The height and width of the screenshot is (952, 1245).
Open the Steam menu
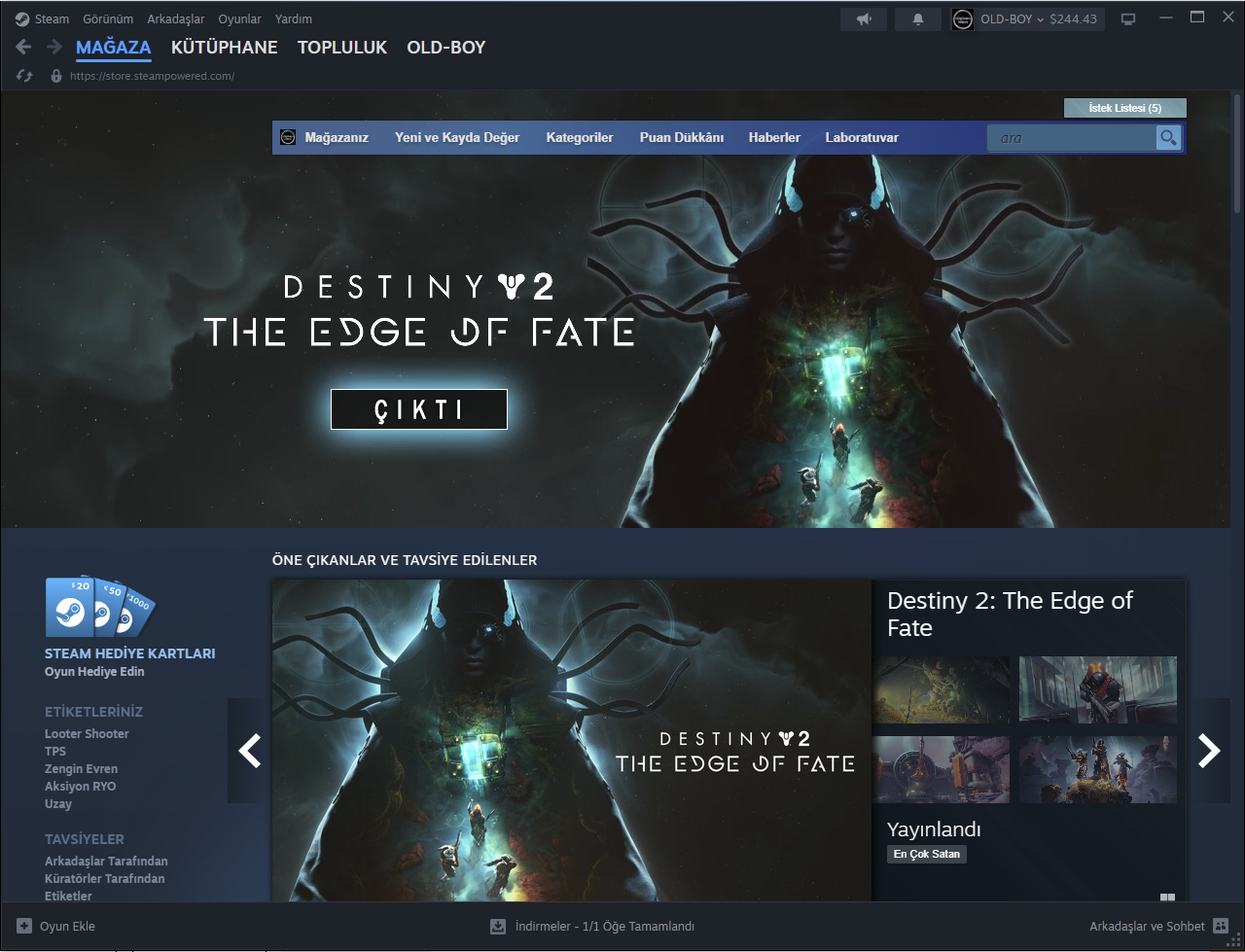pos(52,19)
